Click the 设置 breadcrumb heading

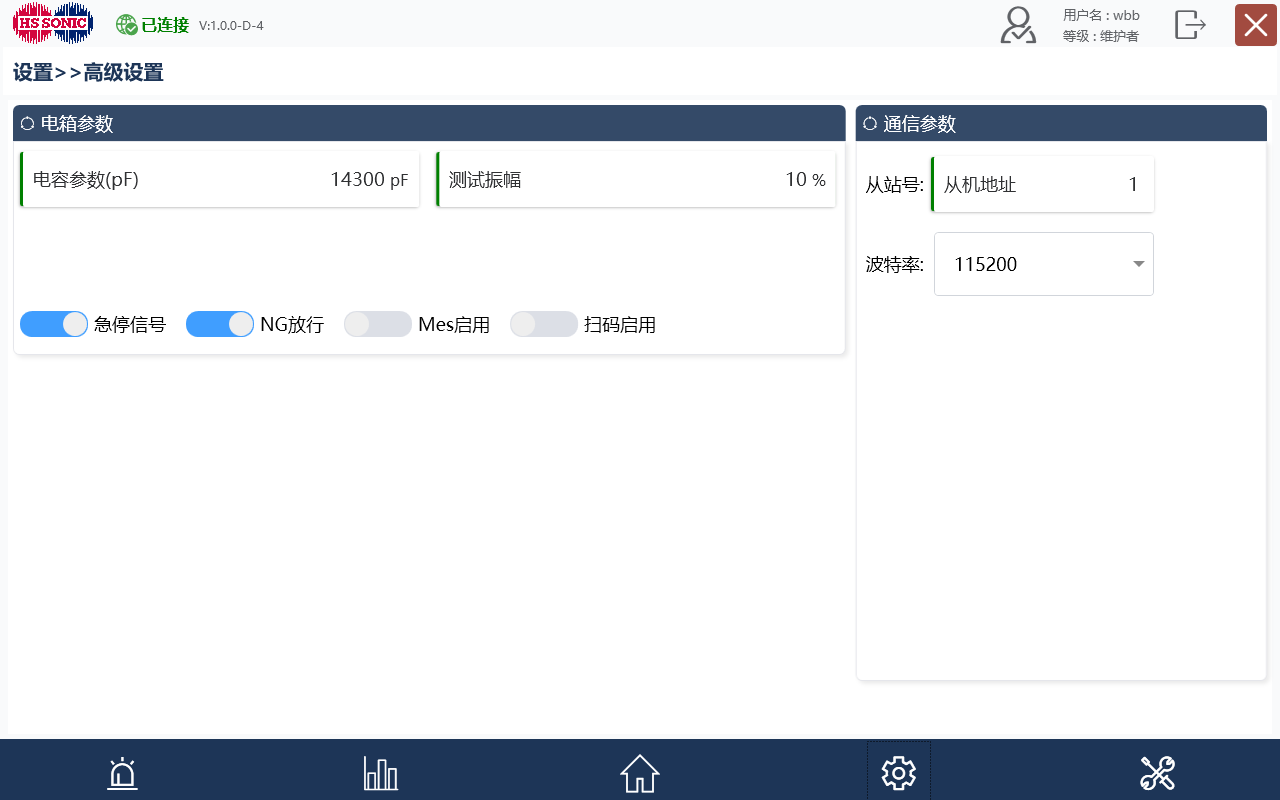(33, 73)
